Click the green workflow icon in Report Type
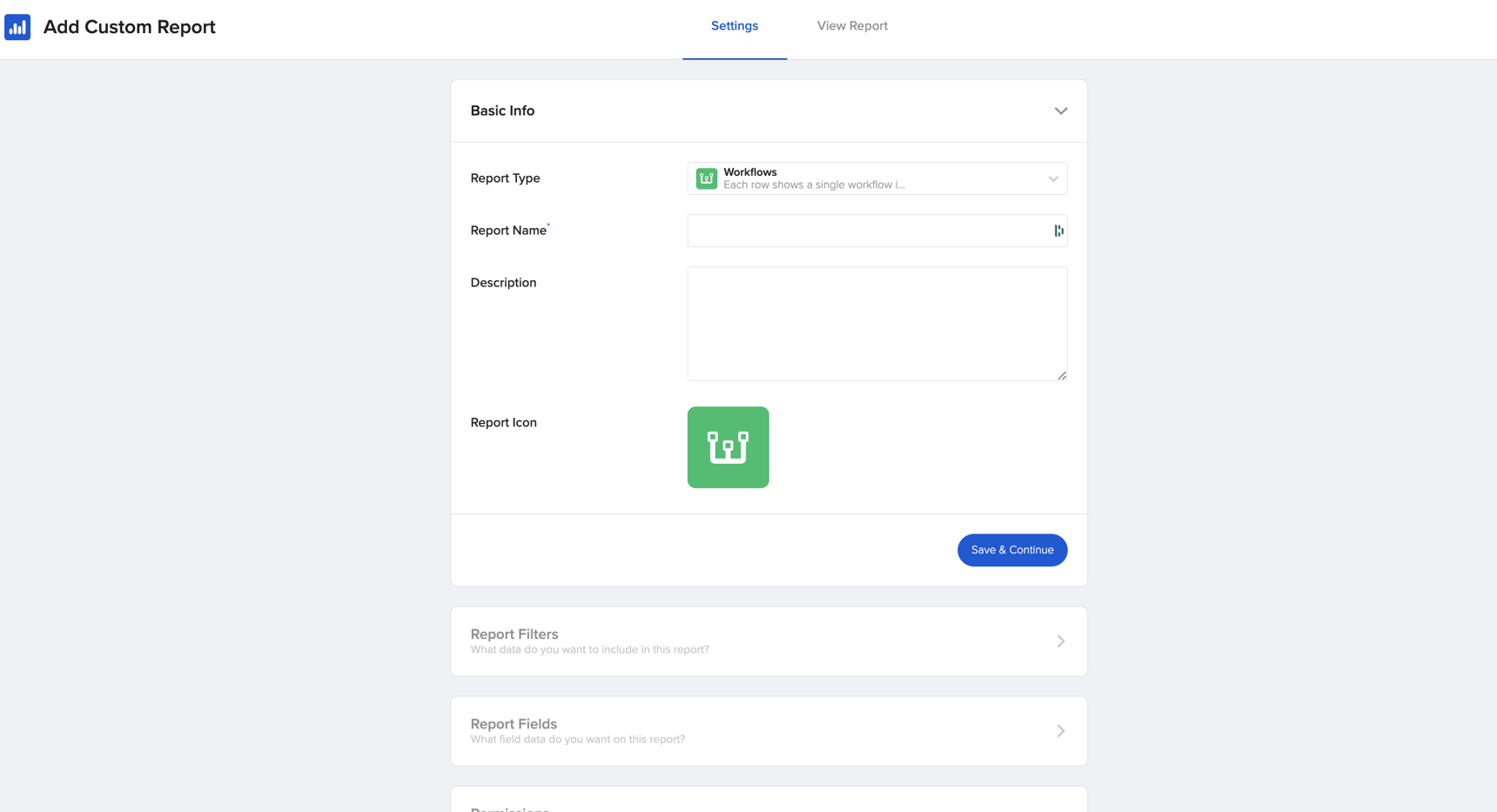 (707, 178)
